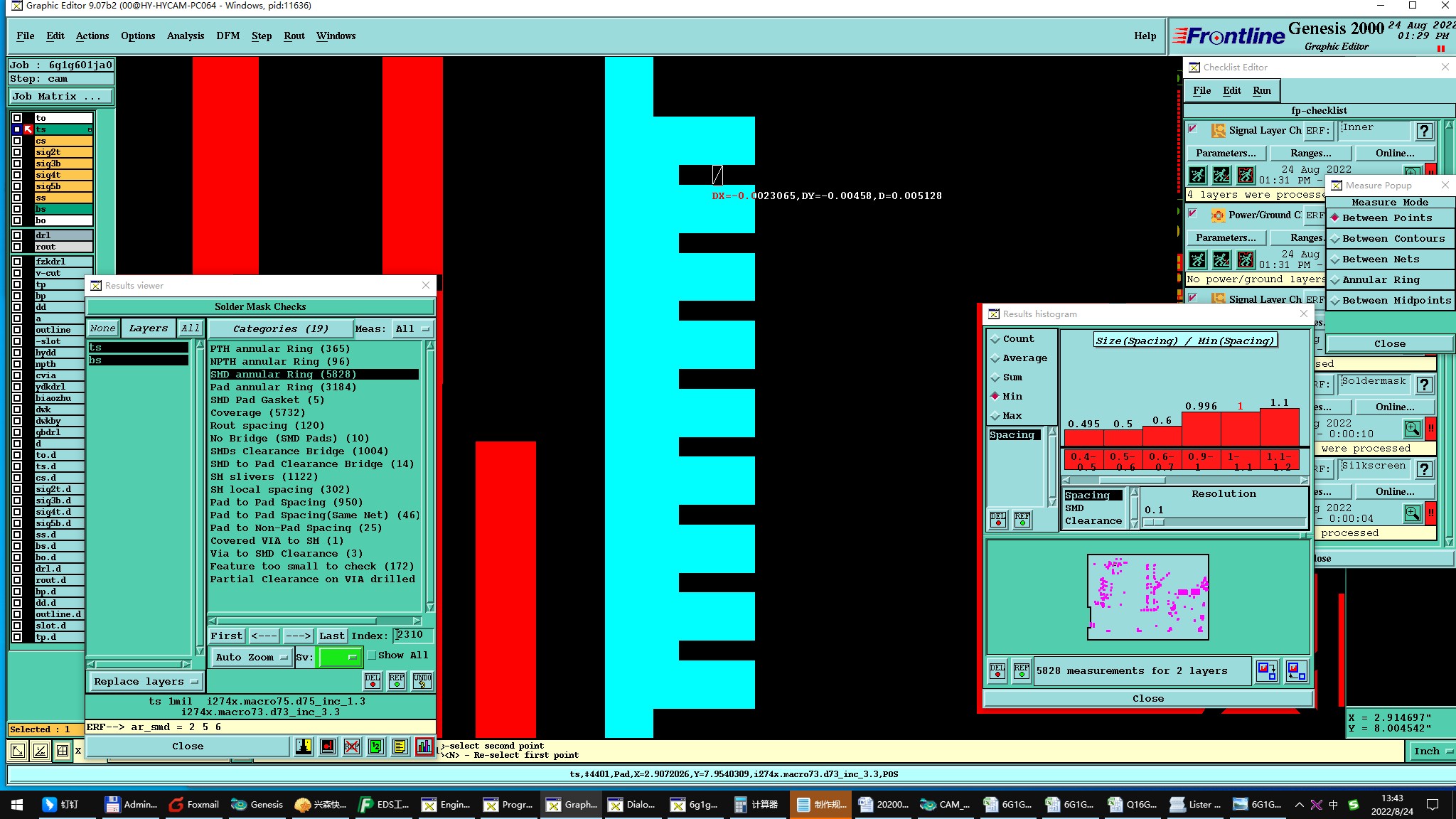Open the Analysis menu
The height and width of the screenshot is (819, 1456).
(185, 36)
